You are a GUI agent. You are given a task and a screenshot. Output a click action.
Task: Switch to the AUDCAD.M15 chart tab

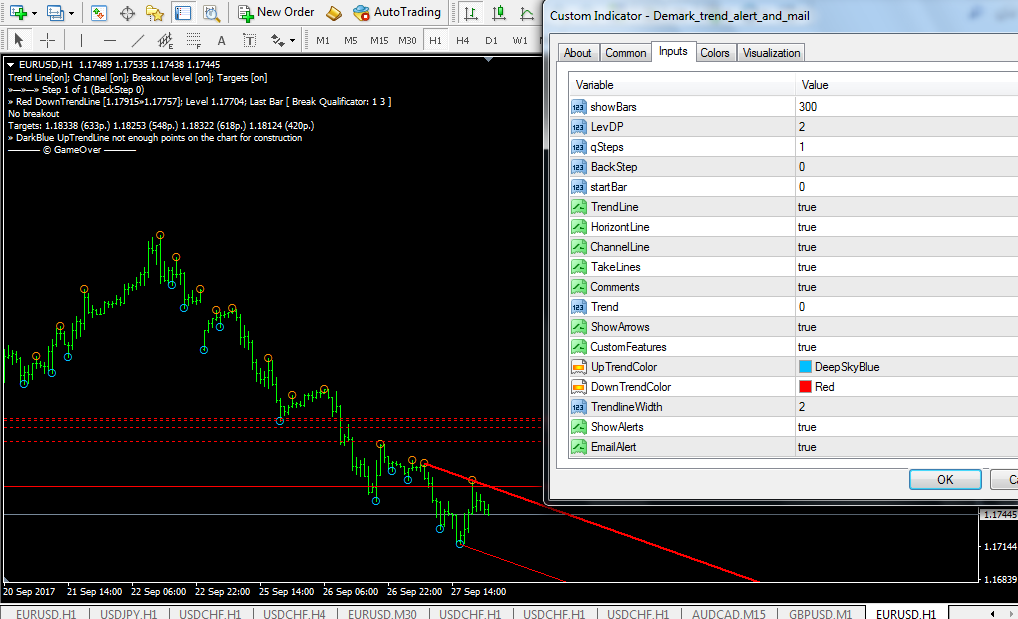(728, 613)
